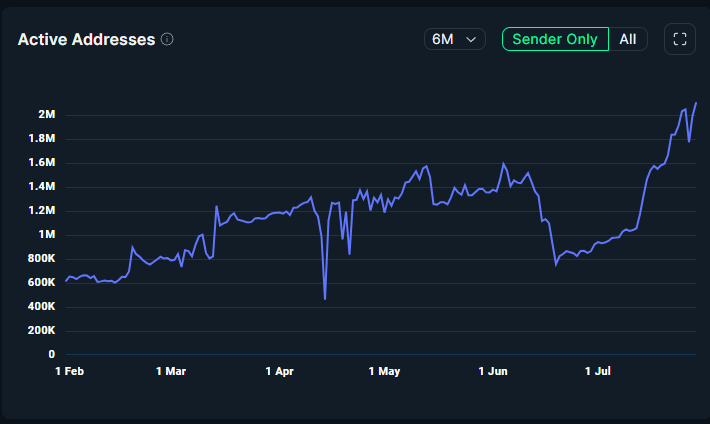Click the 1 Feb x-axis label
Image resolution: width=710 pixels, height=424 pixels.
click(70, 371)
